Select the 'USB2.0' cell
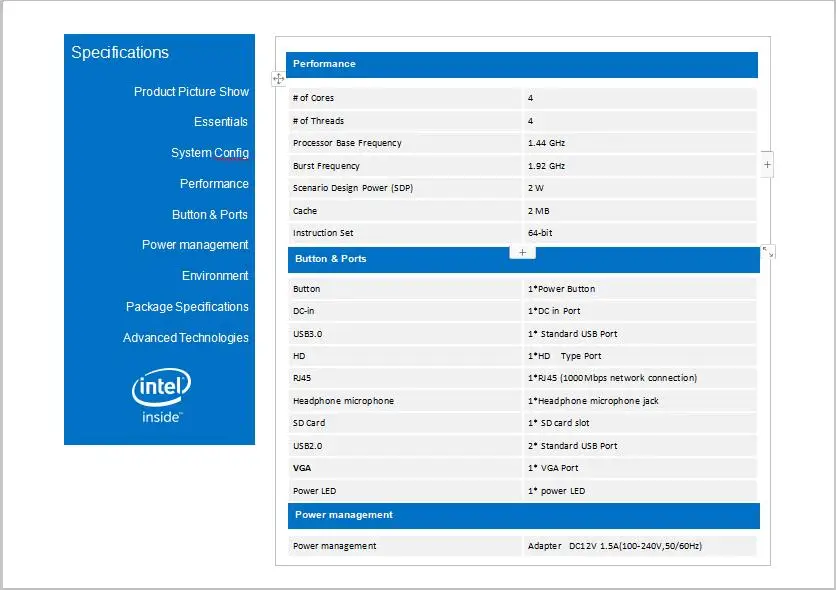Viewport: 836px width, 590px height. click(x=405, y=446)
